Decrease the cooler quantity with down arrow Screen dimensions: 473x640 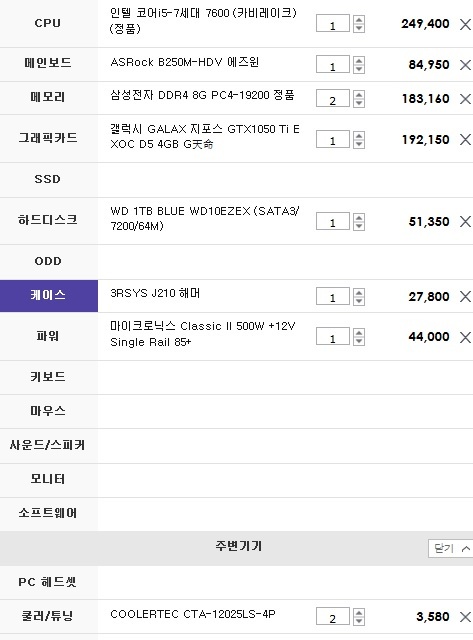[x=359, y=621]
